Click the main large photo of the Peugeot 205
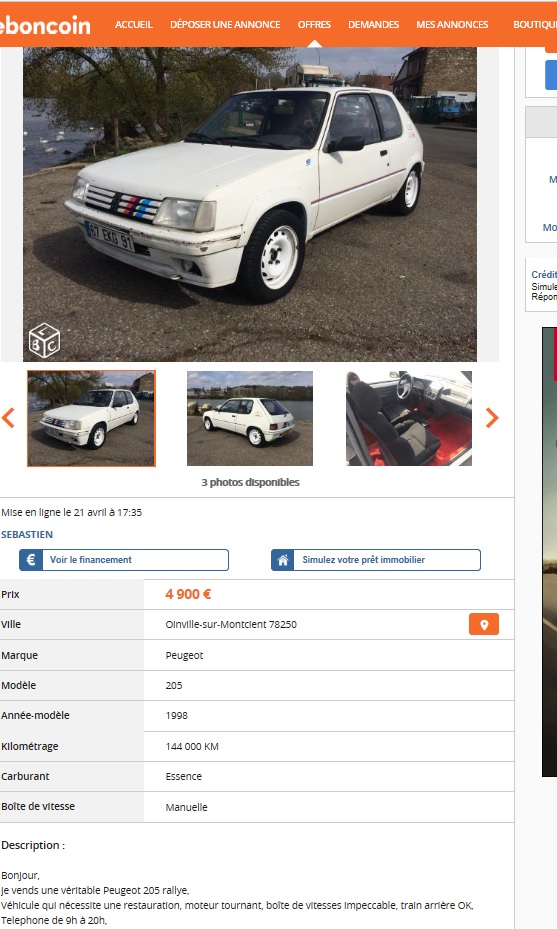Screen dimensions: 557x929 click(249, 204)
